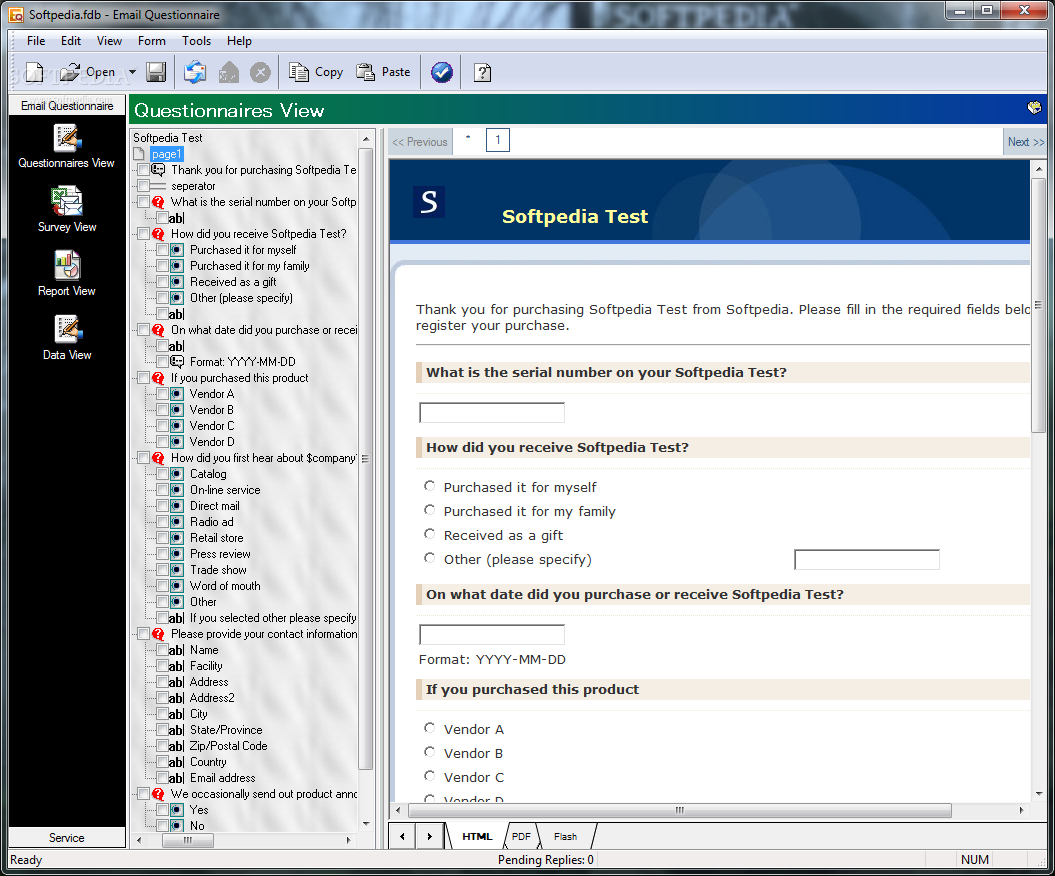Click the help question mark toolbar icon
Screen dimensions: 1055x876
tap(482, 72)
